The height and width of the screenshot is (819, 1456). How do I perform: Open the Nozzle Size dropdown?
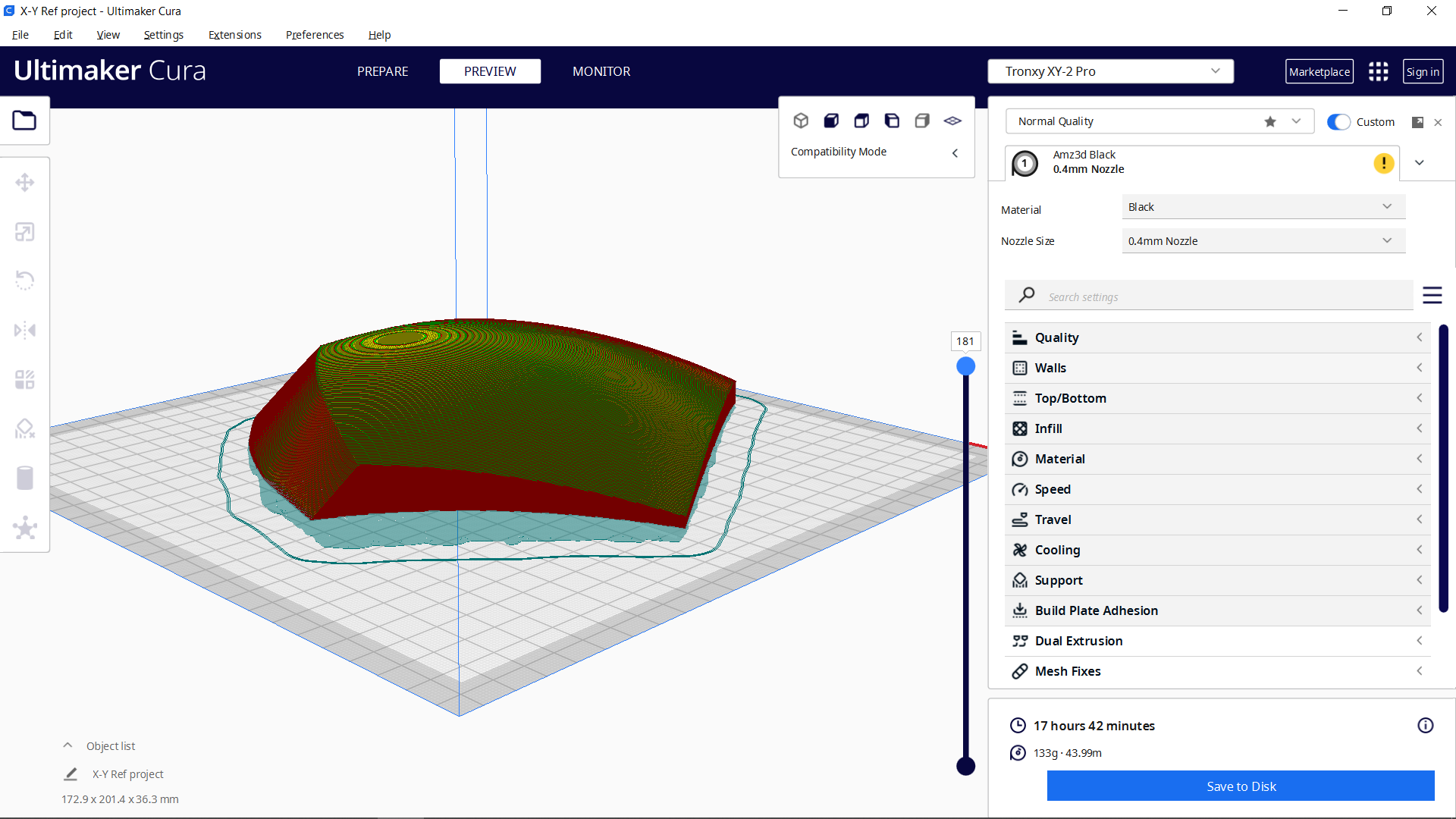pyautogui.click(x=1263, y=241)
